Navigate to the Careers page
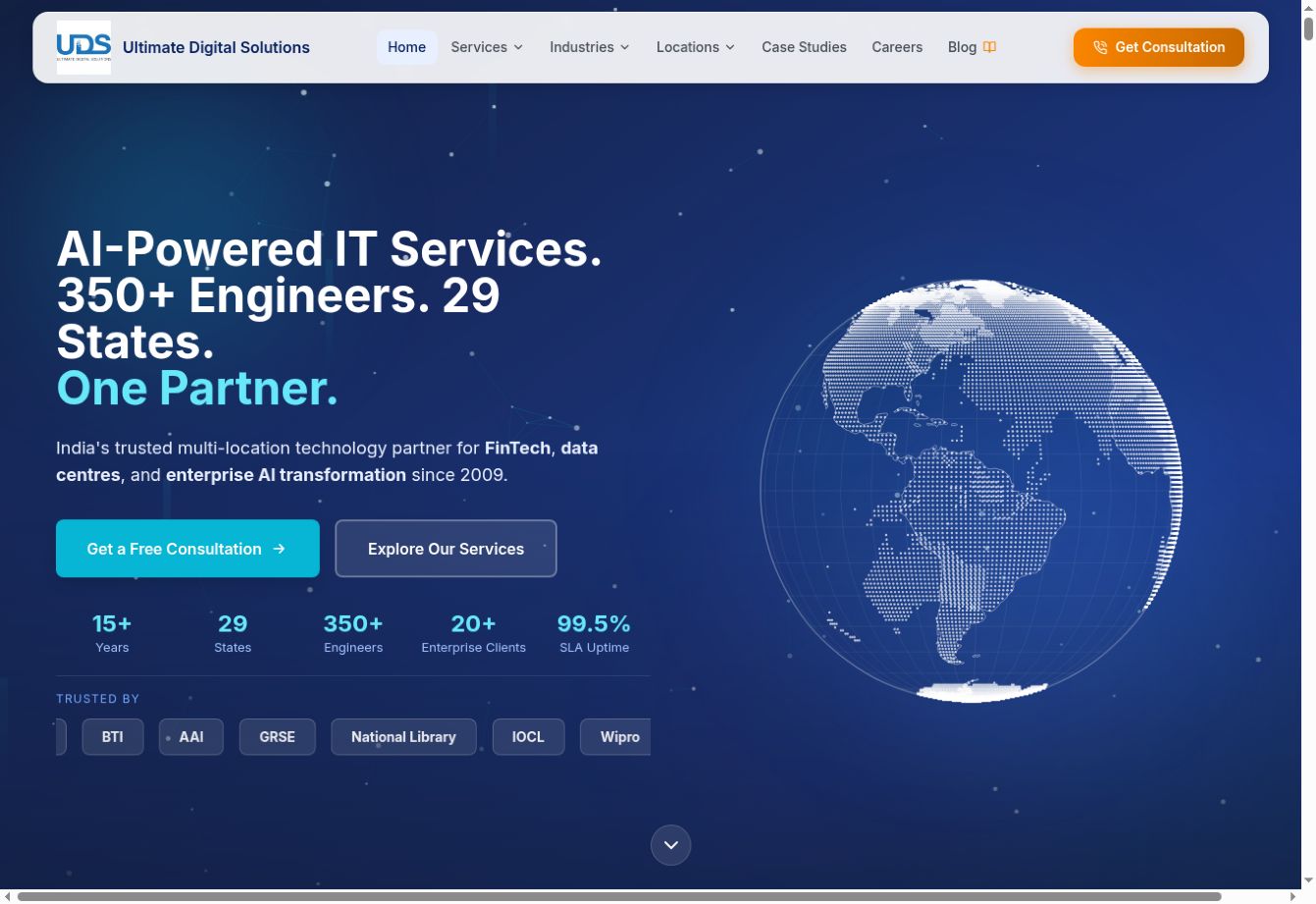This screenshot has width=1316, height=904. click(x=897, y=47)
